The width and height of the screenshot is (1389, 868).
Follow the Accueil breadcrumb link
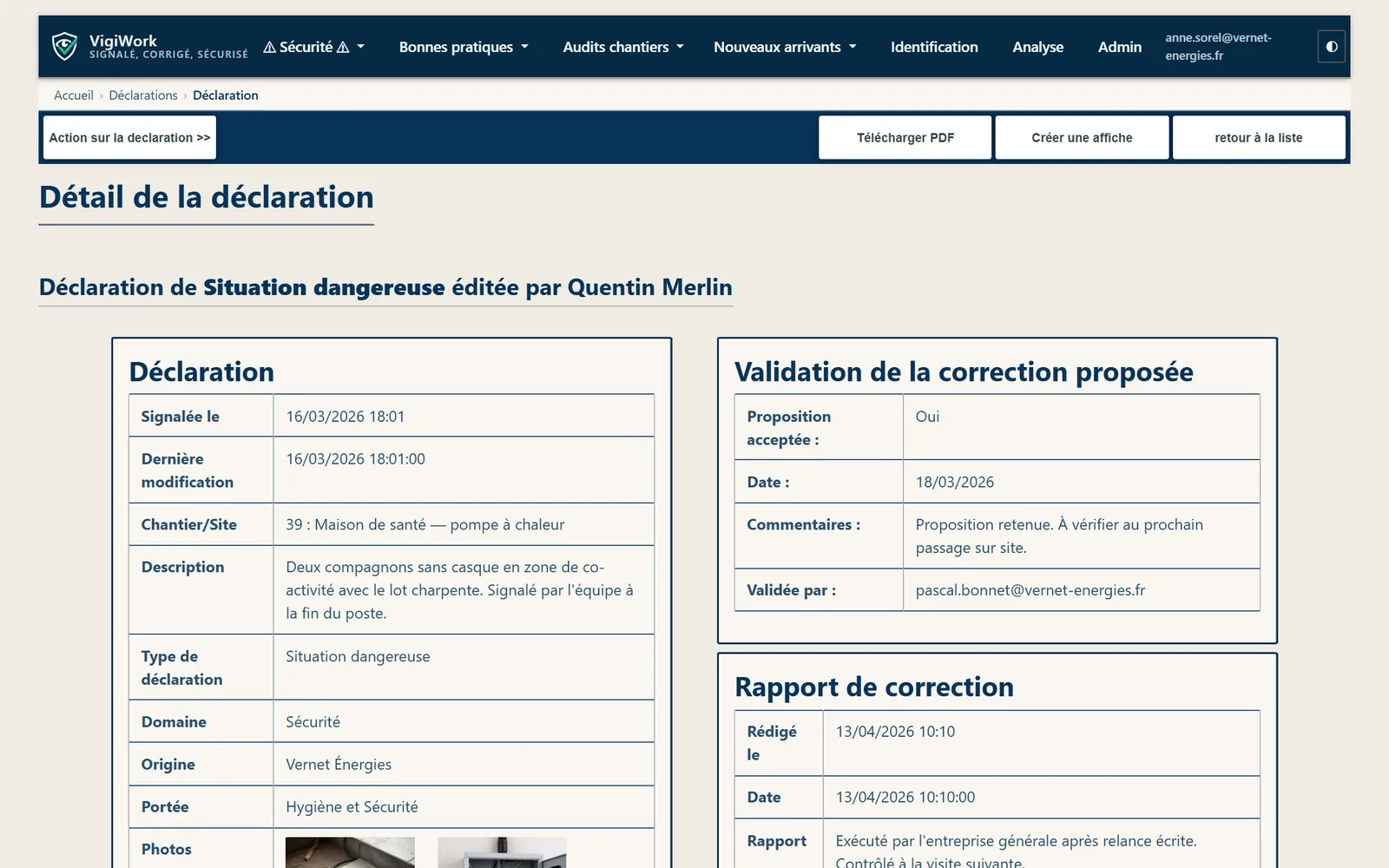tap(74, 95)
